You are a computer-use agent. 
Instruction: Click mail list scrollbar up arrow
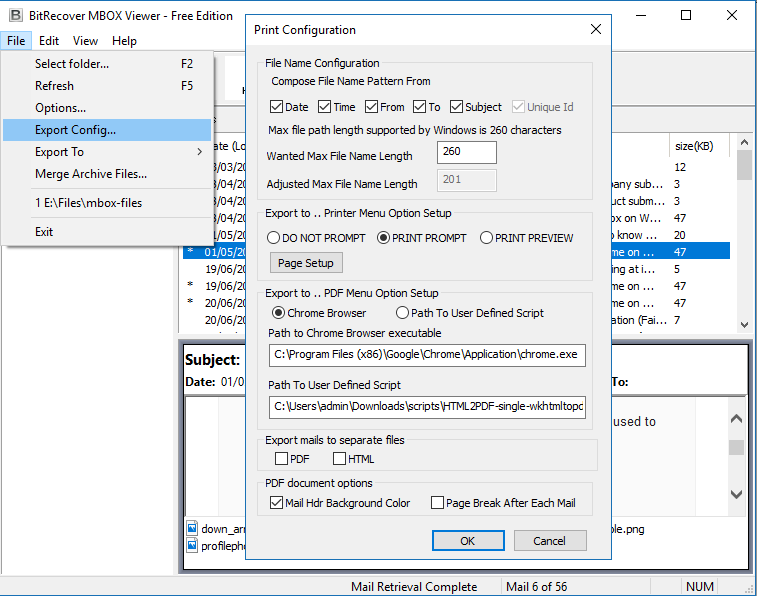pos(744,142)
